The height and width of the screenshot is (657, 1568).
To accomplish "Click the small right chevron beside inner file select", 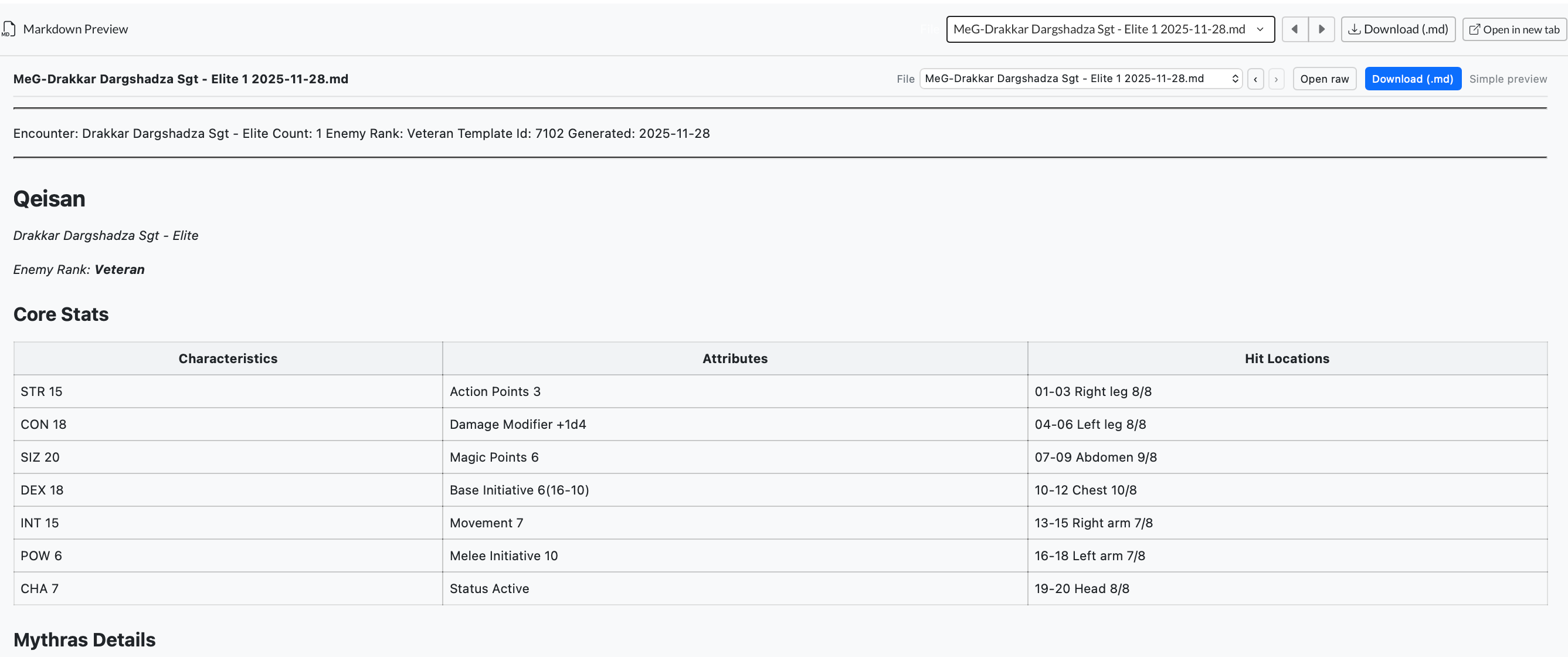I will (x=1276, y=79).
